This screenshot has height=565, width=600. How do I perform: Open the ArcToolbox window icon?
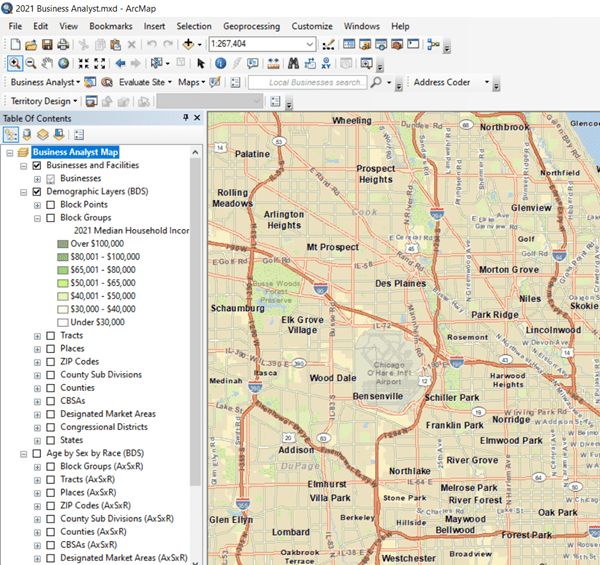coord(397,44)
